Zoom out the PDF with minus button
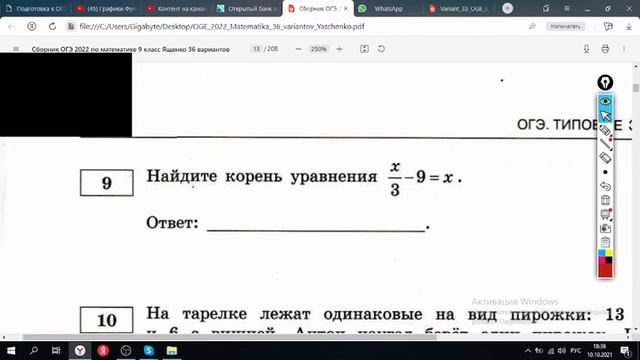Image resolution: width=640 pixels, height=360 pixels. pos(298,49)
